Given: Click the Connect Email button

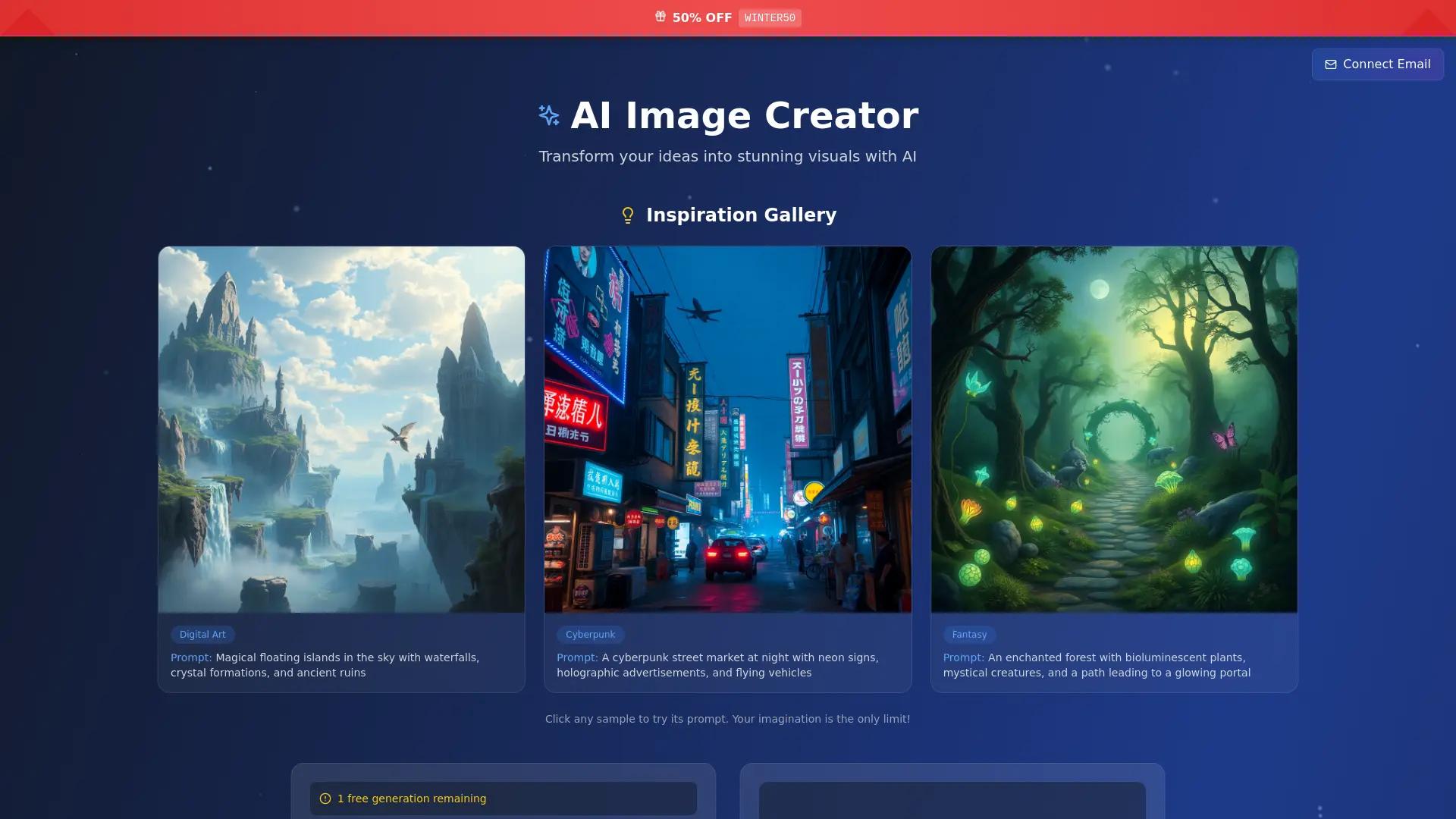Looking at the screenshot, I should [1377, 64].
